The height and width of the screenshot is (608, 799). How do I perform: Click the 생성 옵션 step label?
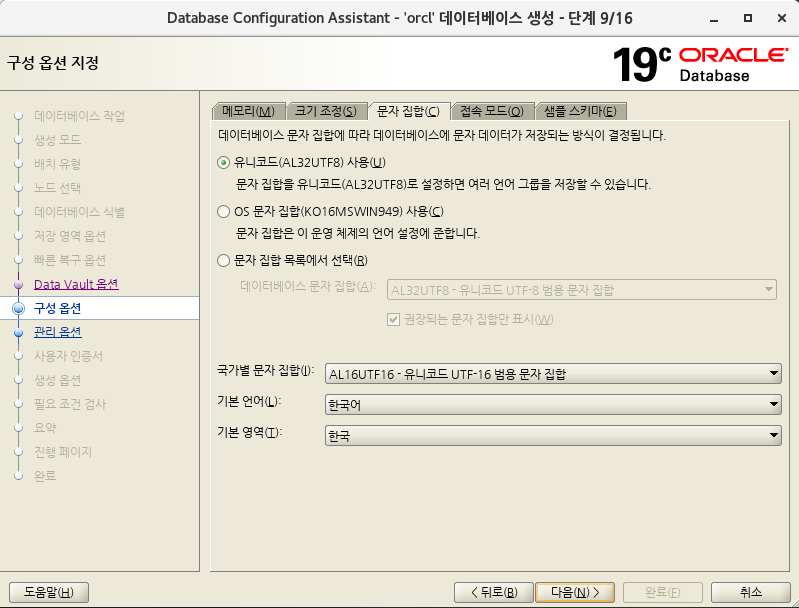point(58,380)
